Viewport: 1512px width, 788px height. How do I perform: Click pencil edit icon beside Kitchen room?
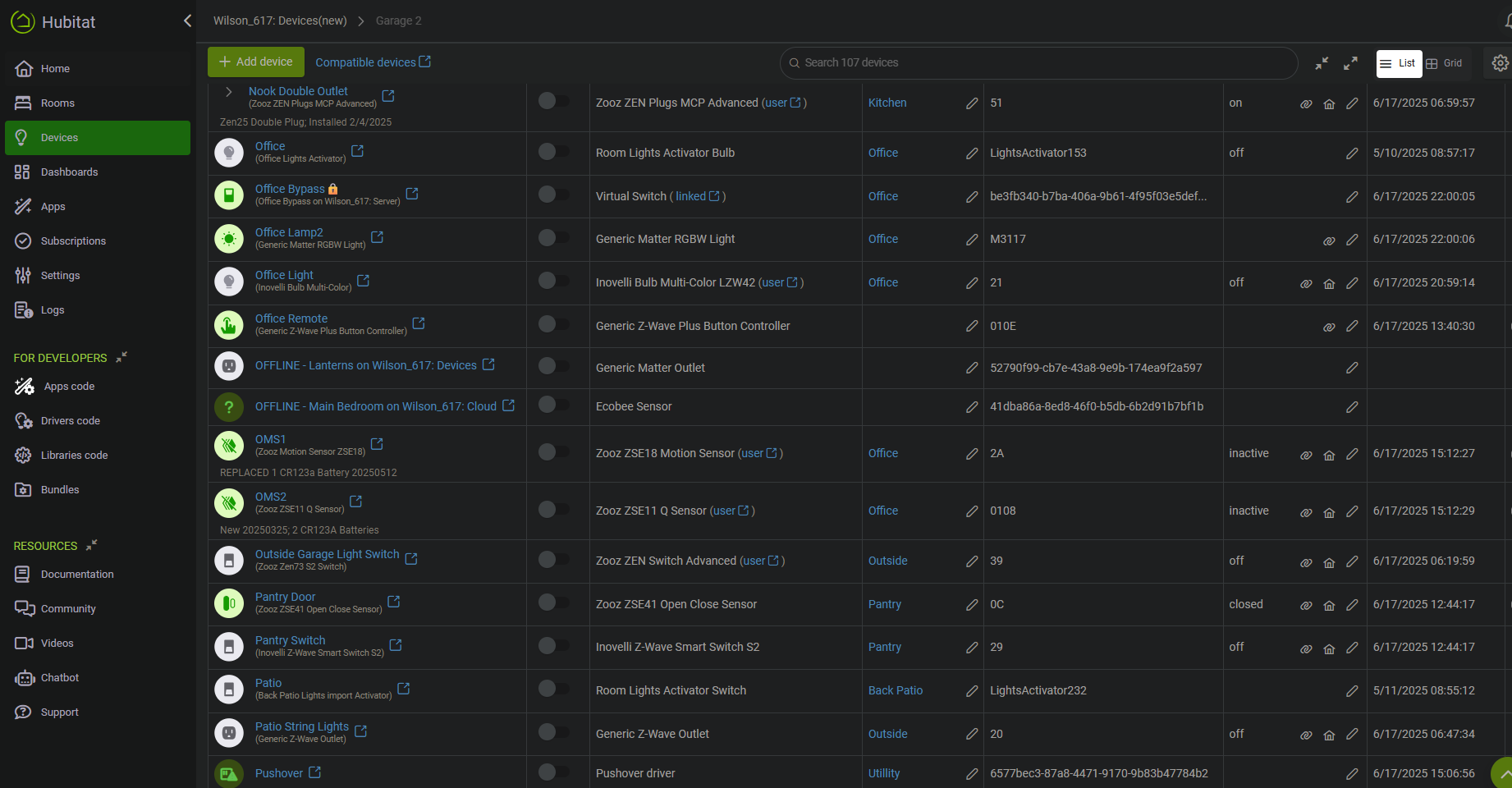coord(972,103)
